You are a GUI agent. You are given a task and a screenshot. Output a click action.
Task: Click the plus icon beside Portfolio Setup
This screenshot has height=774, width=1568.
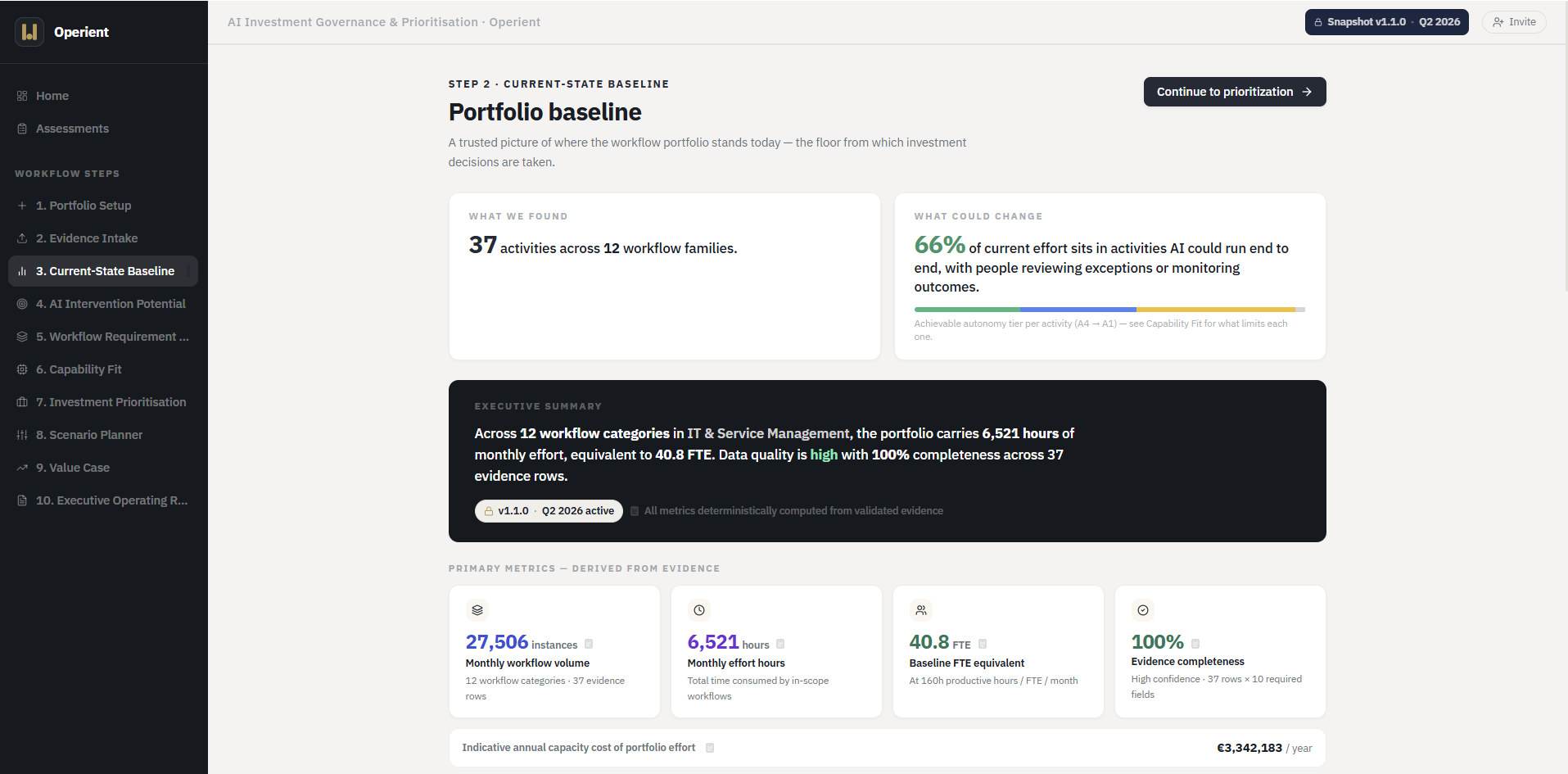click(22, 206)
